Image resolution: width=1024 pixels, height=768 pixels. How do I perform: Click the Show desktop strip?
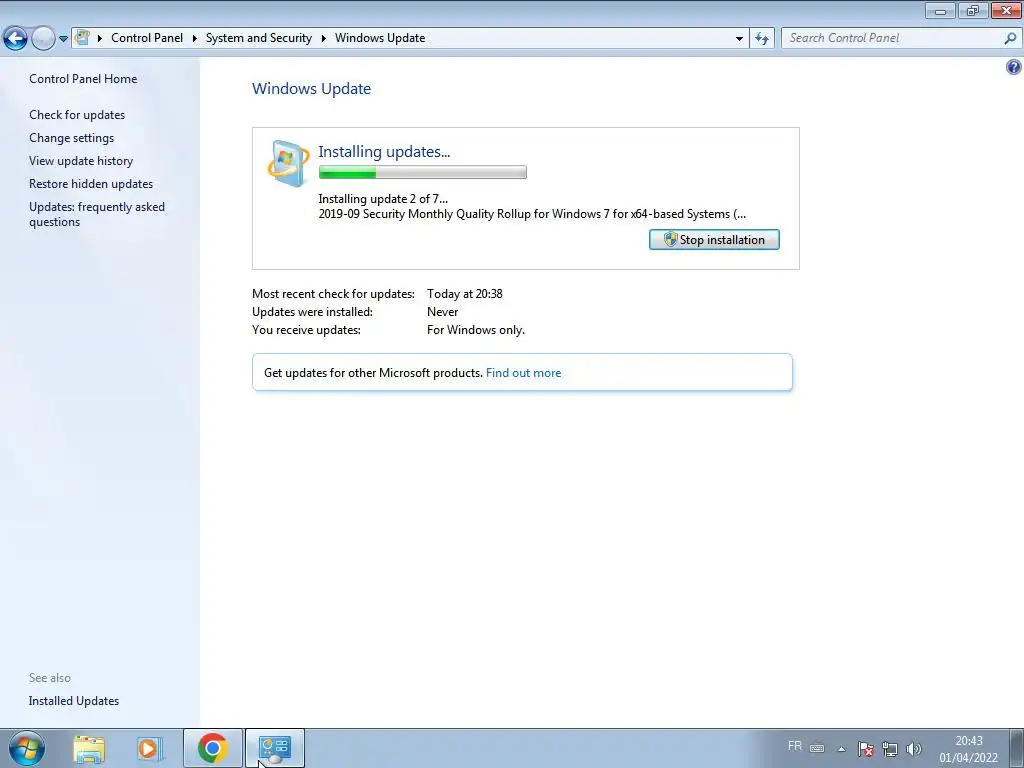(1017, 748)
